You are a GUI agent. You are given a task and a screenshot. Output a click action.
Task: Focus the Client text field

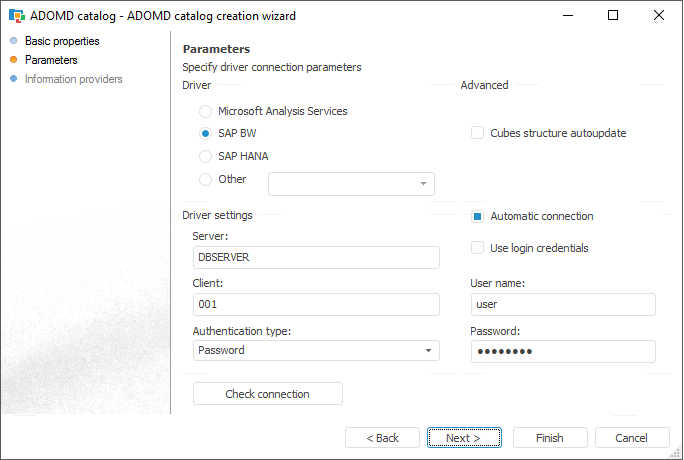point(316,305)
